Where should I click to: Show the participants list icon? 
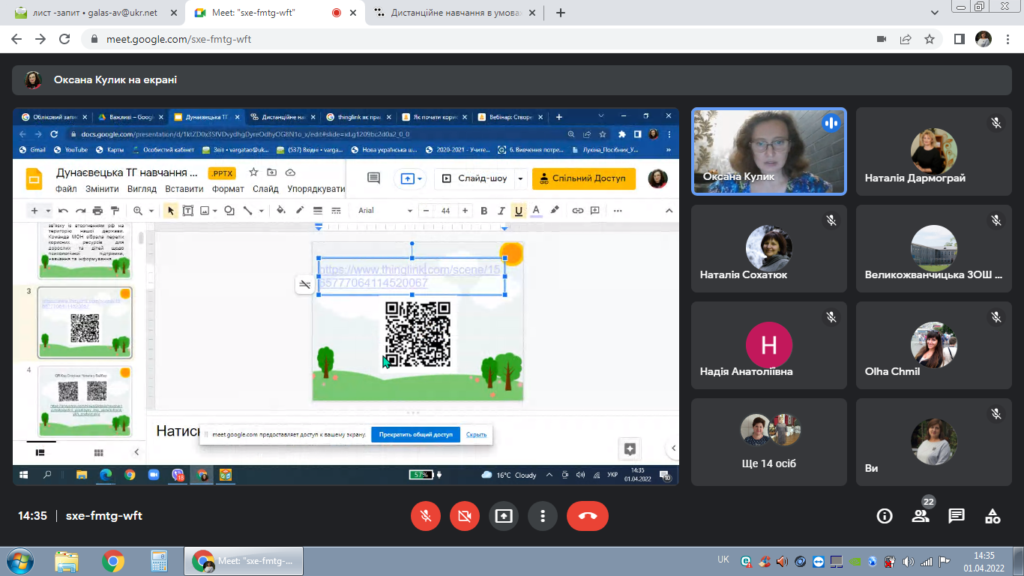(x=921, y=516)
